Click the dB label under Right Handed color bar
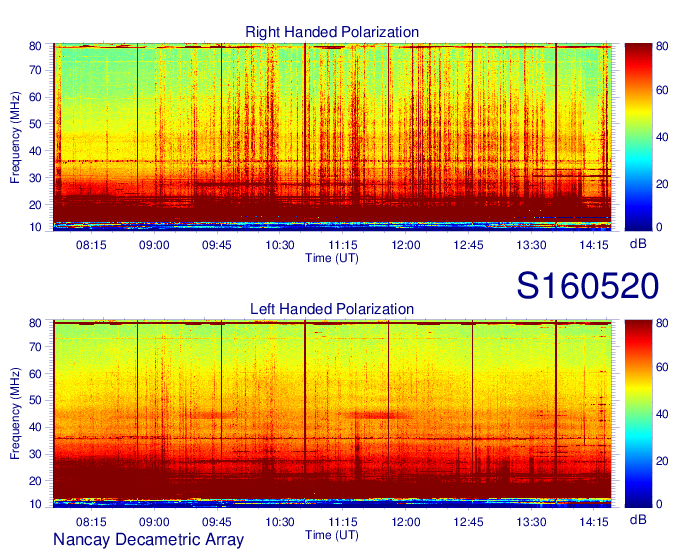 pos(638,244)
